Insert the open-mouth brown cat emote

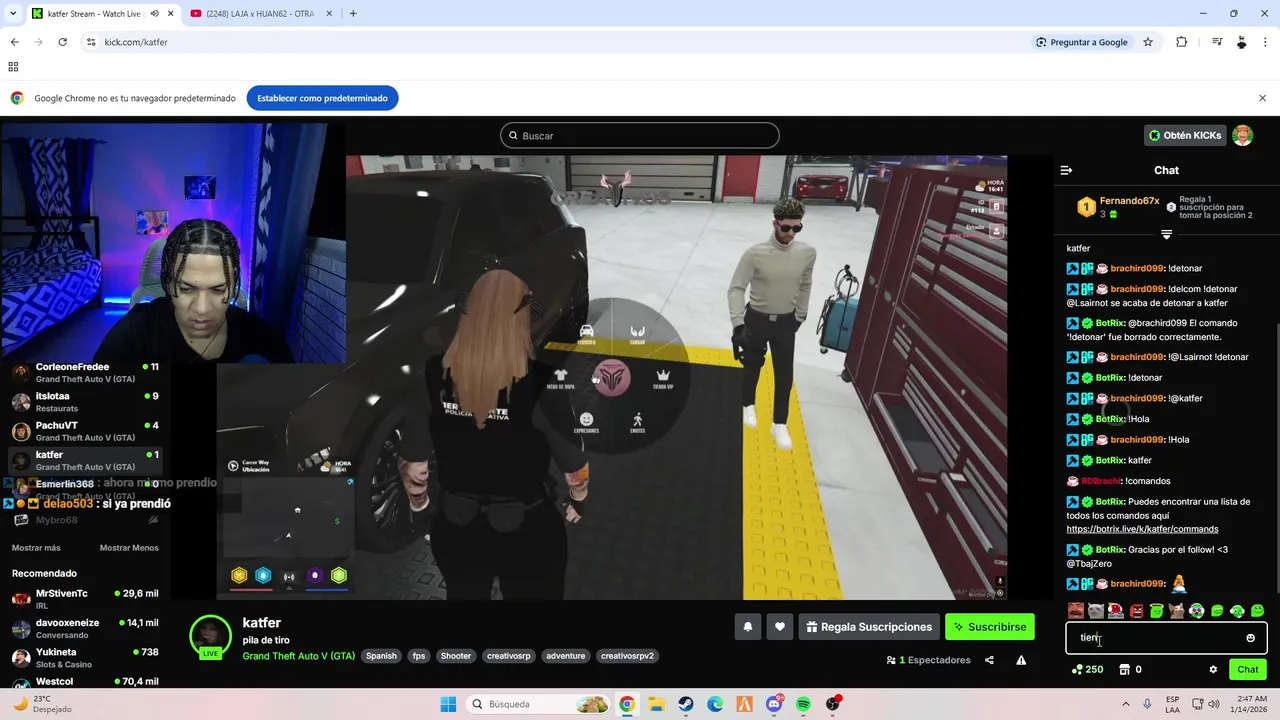pos(1177,610)
